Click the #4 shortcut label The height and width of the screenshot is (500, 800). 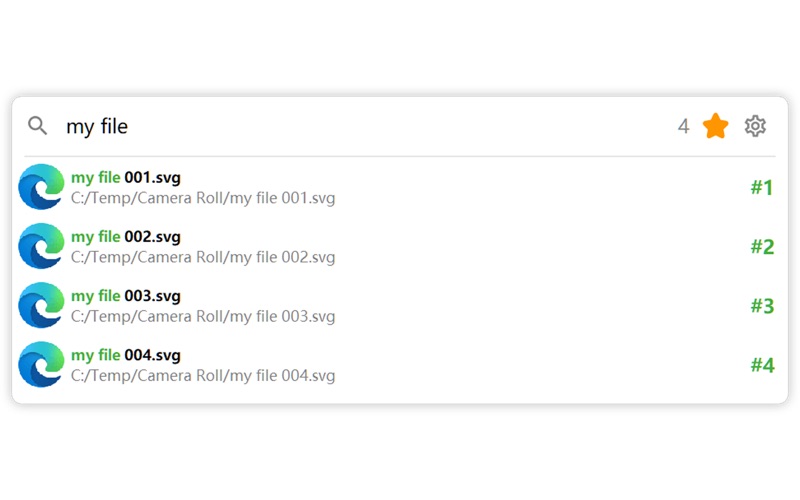(x=762, y=365)
